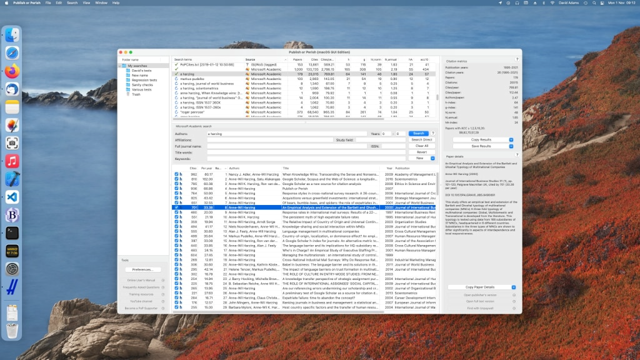Sort results by the Year column header
Image resolution: width=640 pixels, height=360 pixels.
pyautogui.click(x=389, y=168)
